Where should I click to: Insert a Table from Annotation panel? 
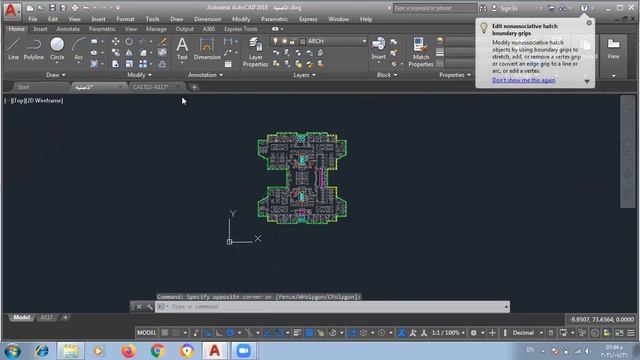(228, 64)
